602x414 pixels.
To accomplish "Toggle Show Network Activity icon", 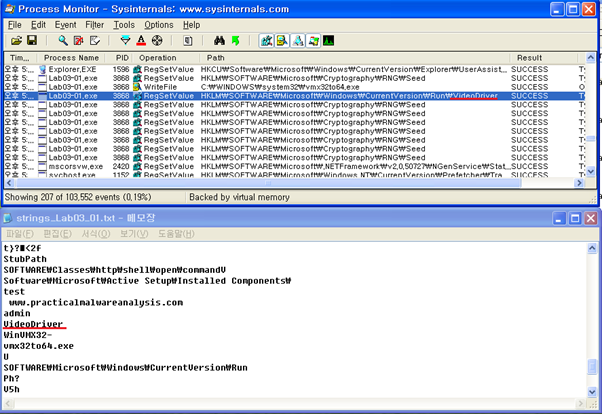I will [298, 40].
